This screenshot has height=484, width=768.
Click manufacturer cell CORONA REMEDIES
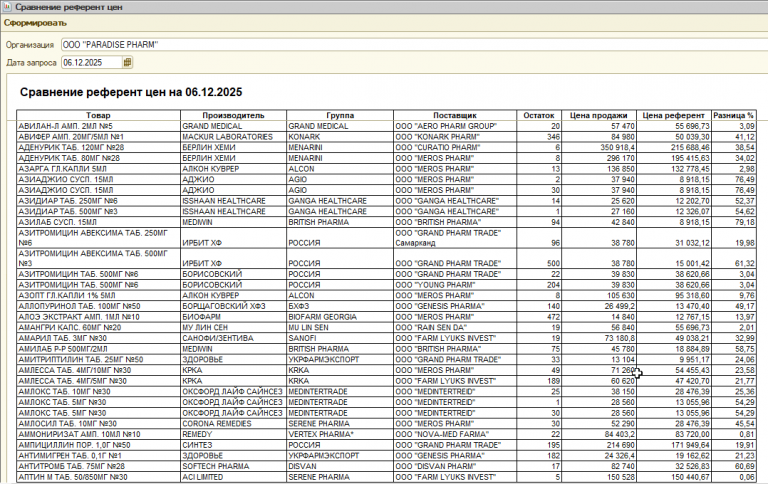[x=233, y=424]
